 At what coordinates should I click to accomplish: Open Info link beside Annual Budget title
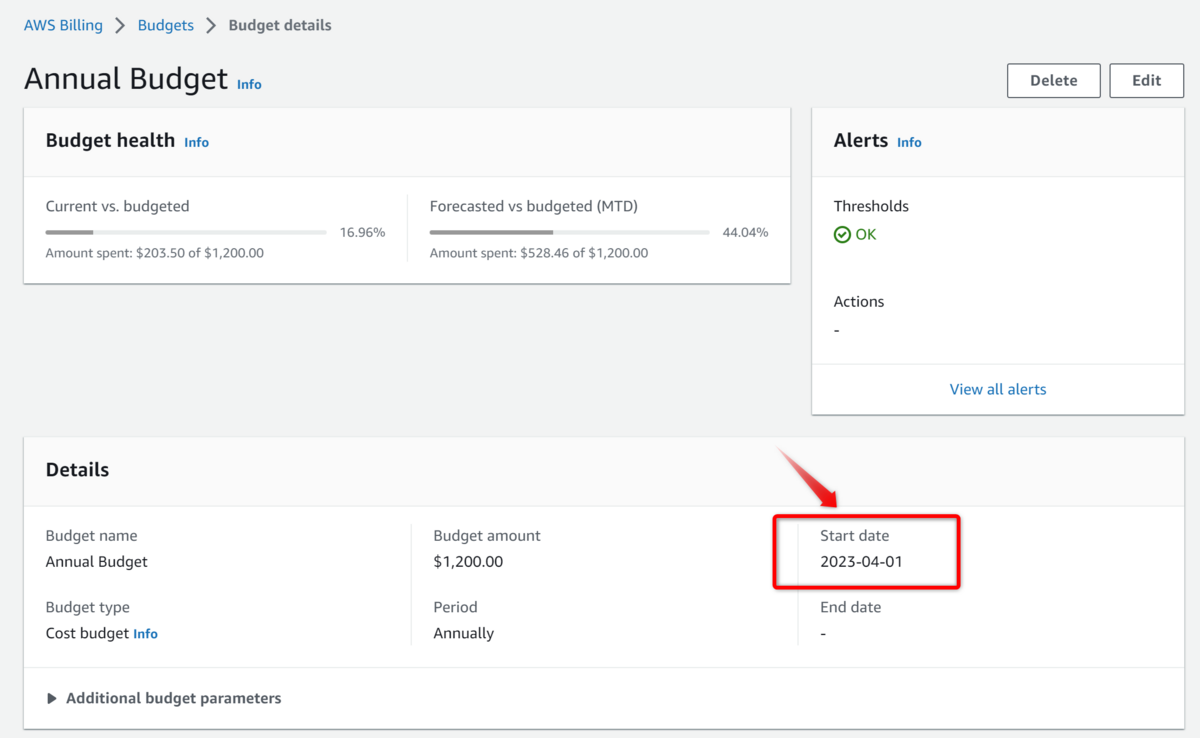249,85
